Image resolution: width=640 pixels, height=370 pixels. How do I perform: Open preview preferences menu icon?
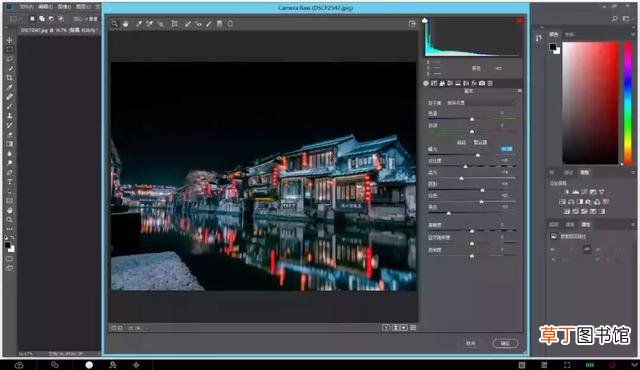(x=413, y=328)
